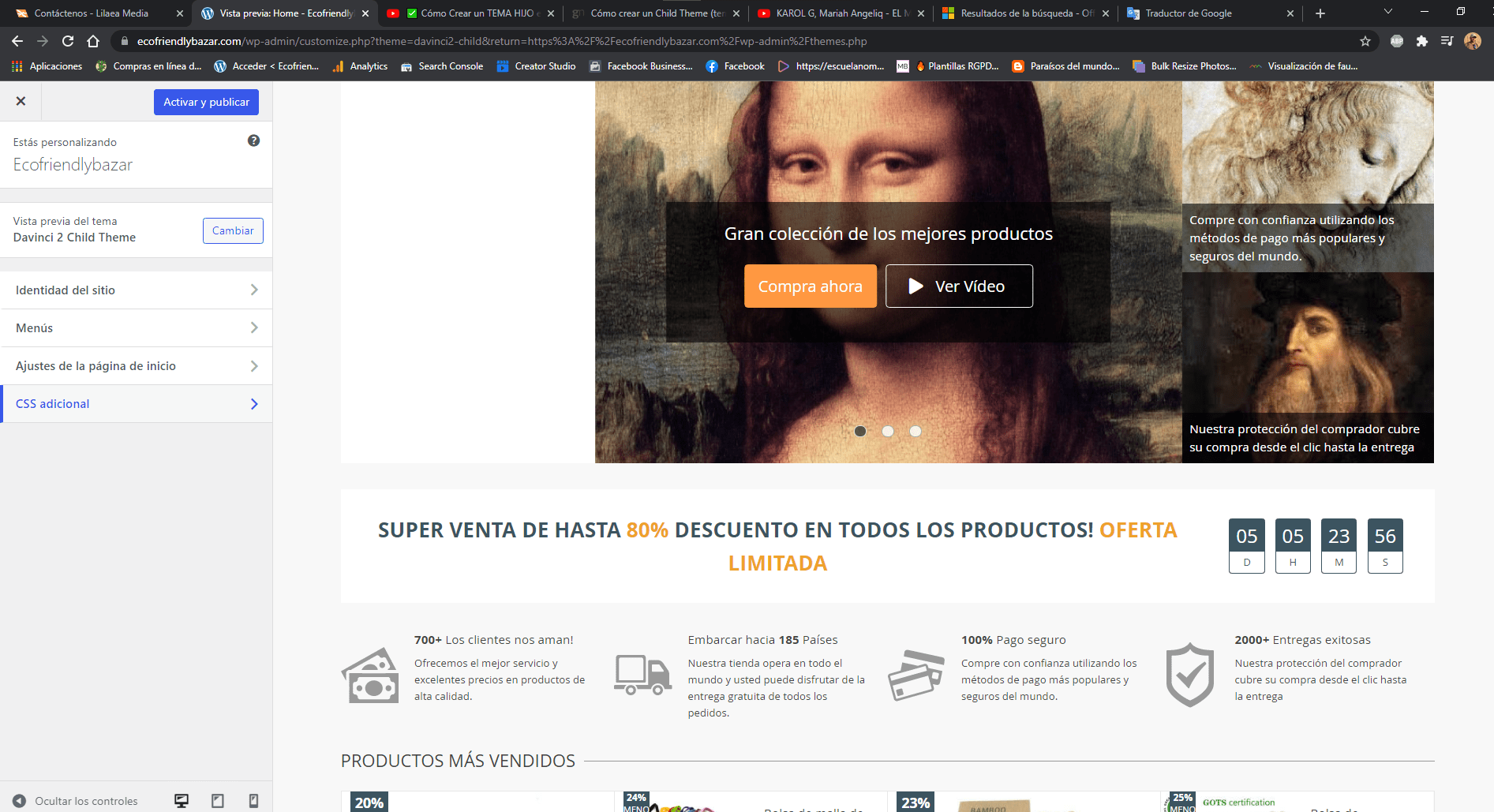1494x812 pixels.
Task: Click the 23% discount product badge
Action: coord(915,802)
